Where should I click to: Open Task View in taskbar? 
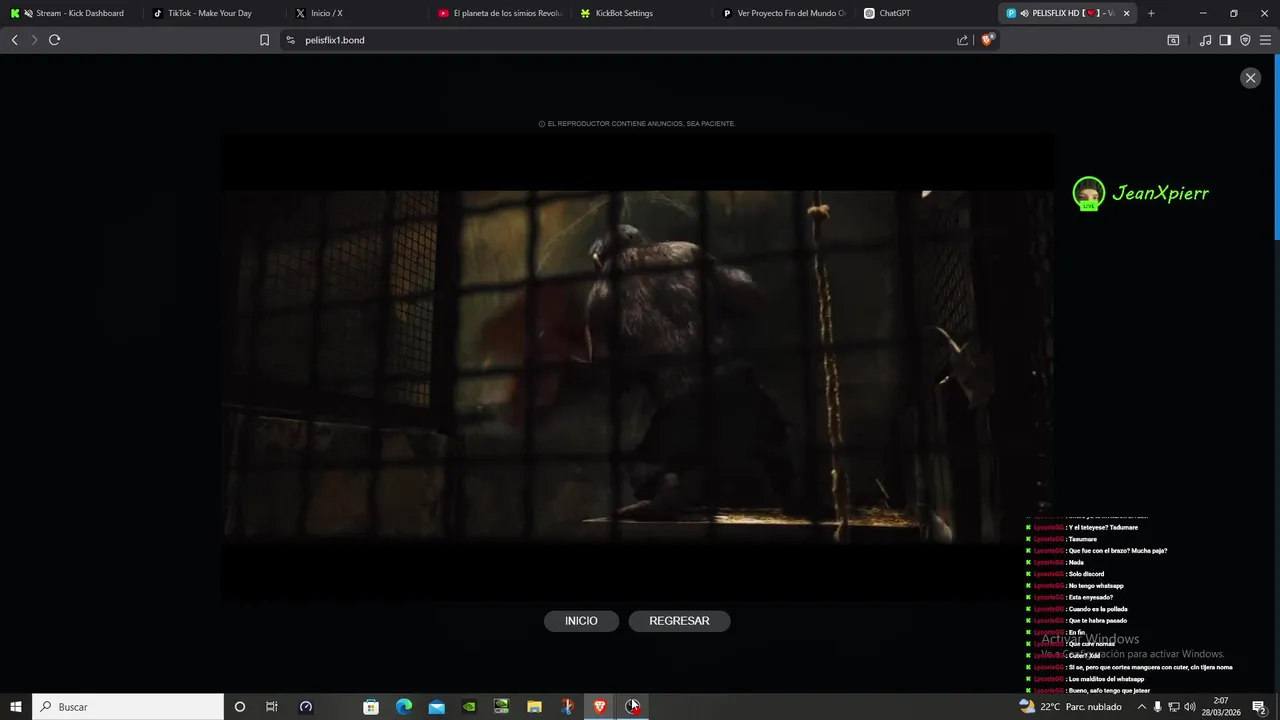pos(271,707)
